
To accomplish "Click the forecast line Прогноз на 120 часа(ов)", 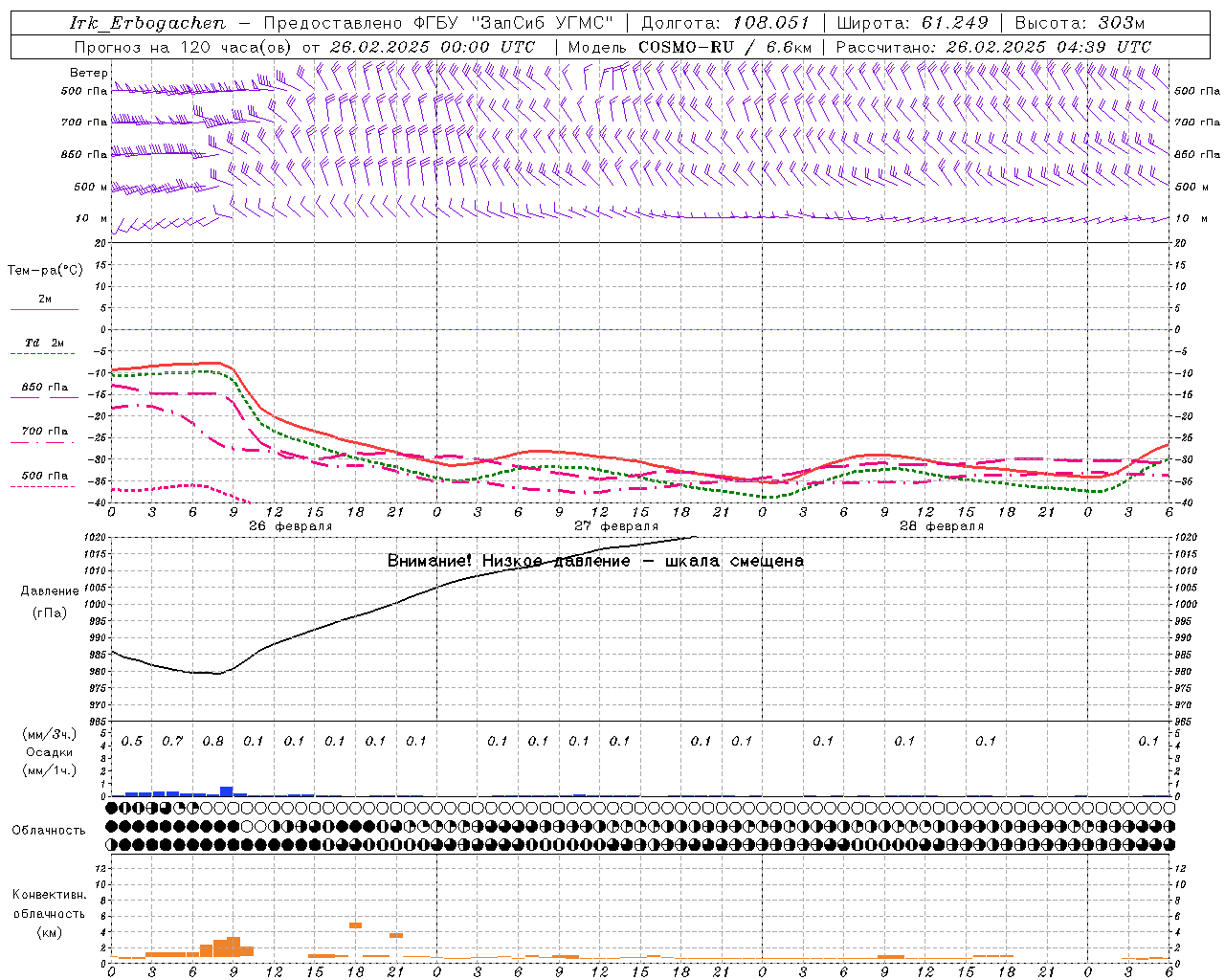I will pos(185,47).
